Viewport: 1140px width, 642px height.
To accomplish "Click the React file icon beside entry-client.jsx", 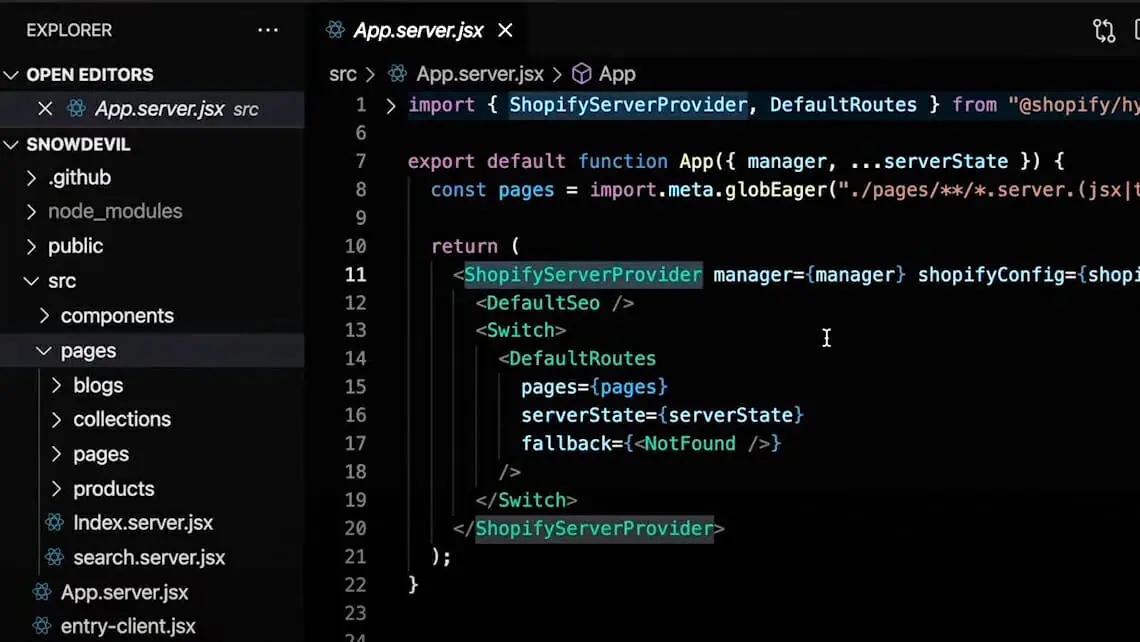I will coord(42,627).
